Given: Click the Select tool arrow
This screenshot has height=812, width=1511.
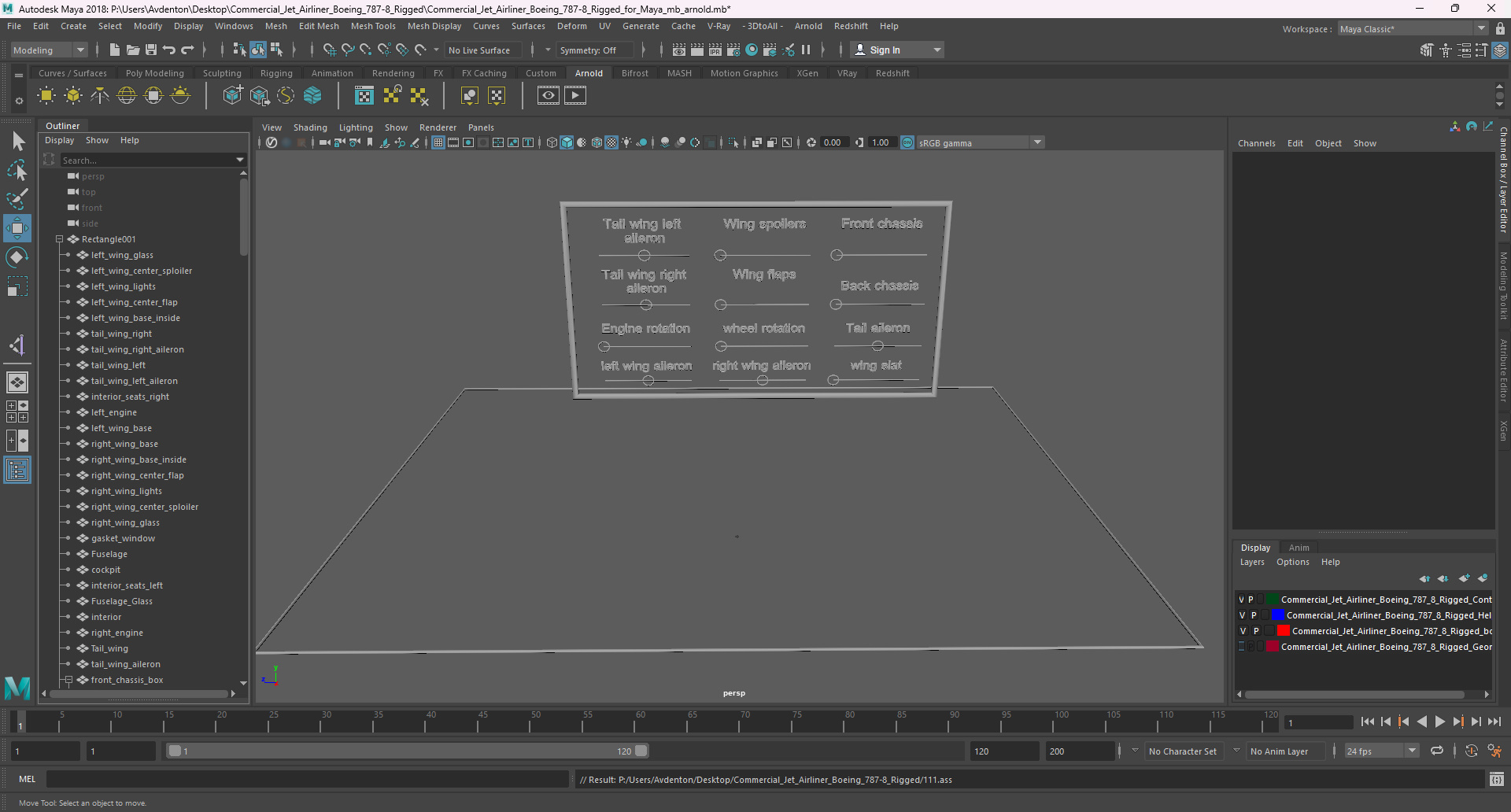Looking at the screenshot, I should click(17, 142).
